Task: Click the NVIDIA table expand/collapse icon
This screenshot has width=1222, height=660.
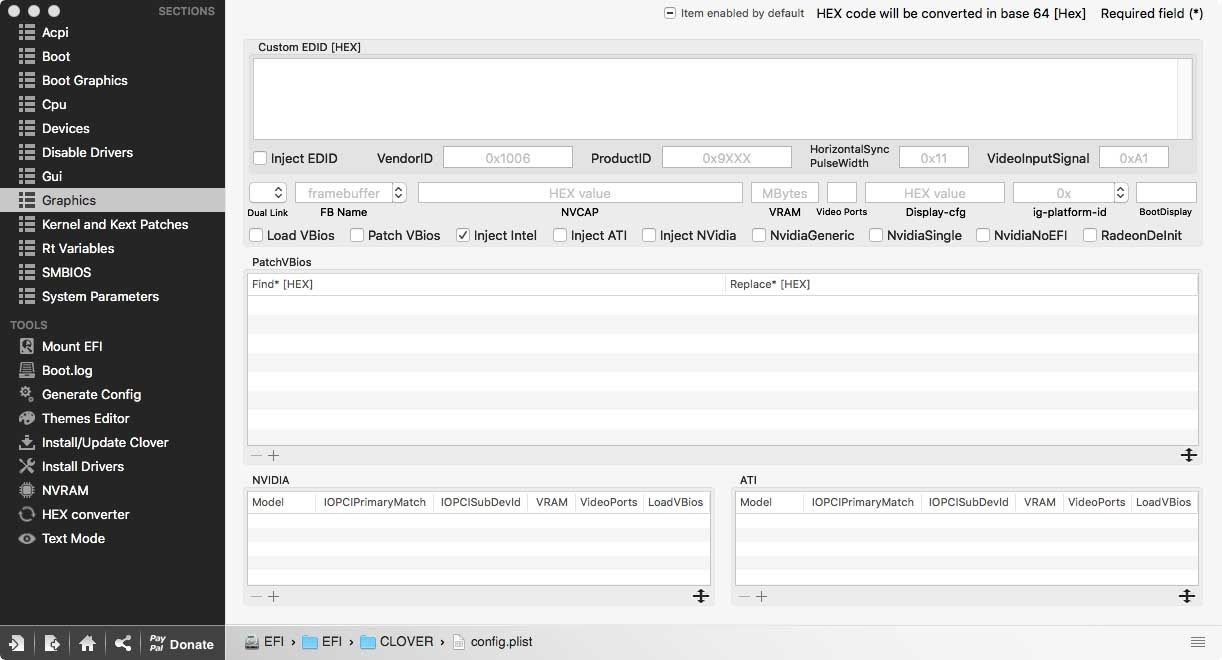Action: point(701,596)
